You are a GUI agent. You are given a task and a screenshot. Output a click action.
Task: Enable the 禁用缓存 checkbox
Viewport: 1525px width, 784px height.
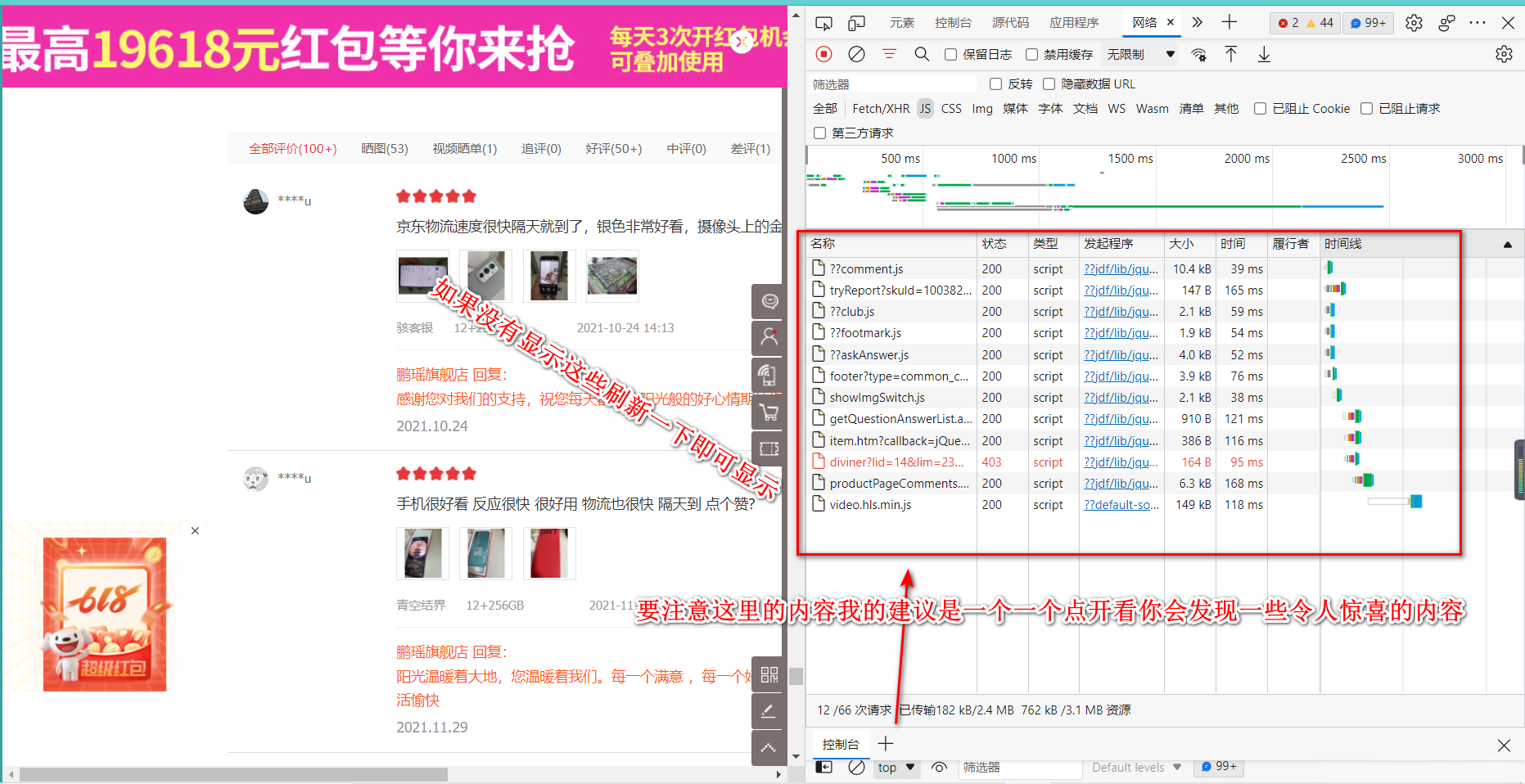tap(1031, 54)
